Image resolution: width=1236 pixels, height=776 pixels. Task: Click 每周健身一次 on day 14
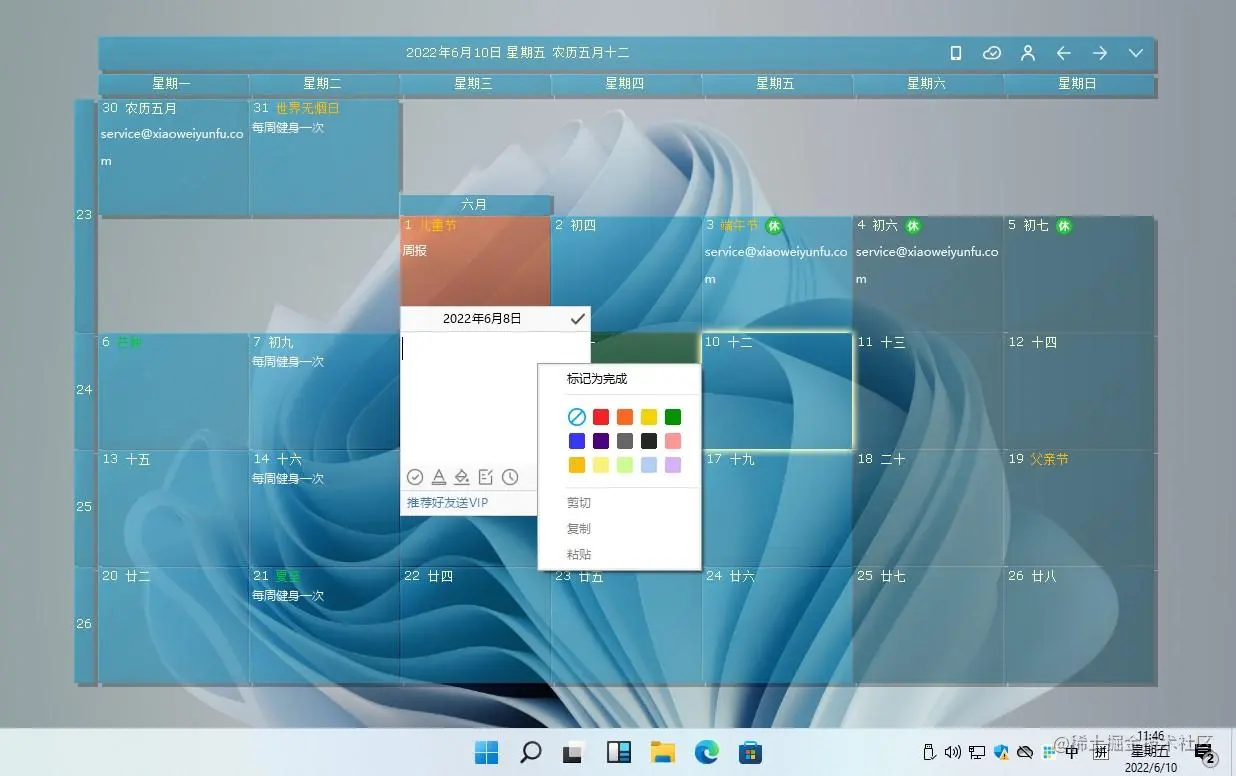[x=288, y=479]
